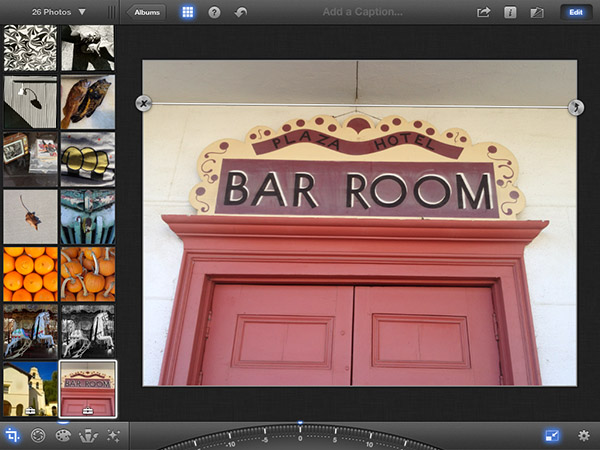Undo the last change
The width and height of the screenshot is (600, 450).
pos(241,12)
